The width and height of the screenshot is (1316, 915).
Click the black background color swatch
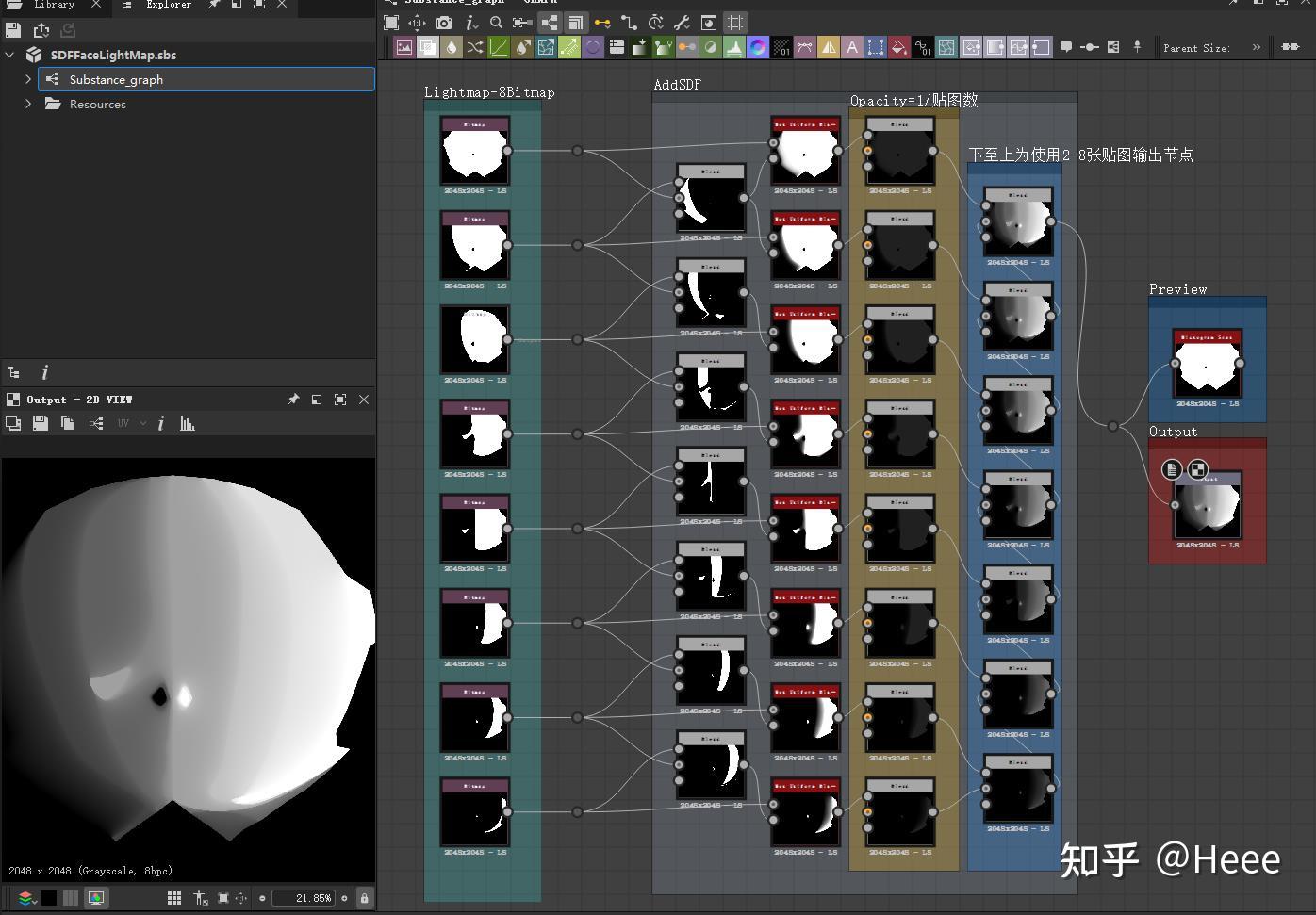click(x=49, y=898)
